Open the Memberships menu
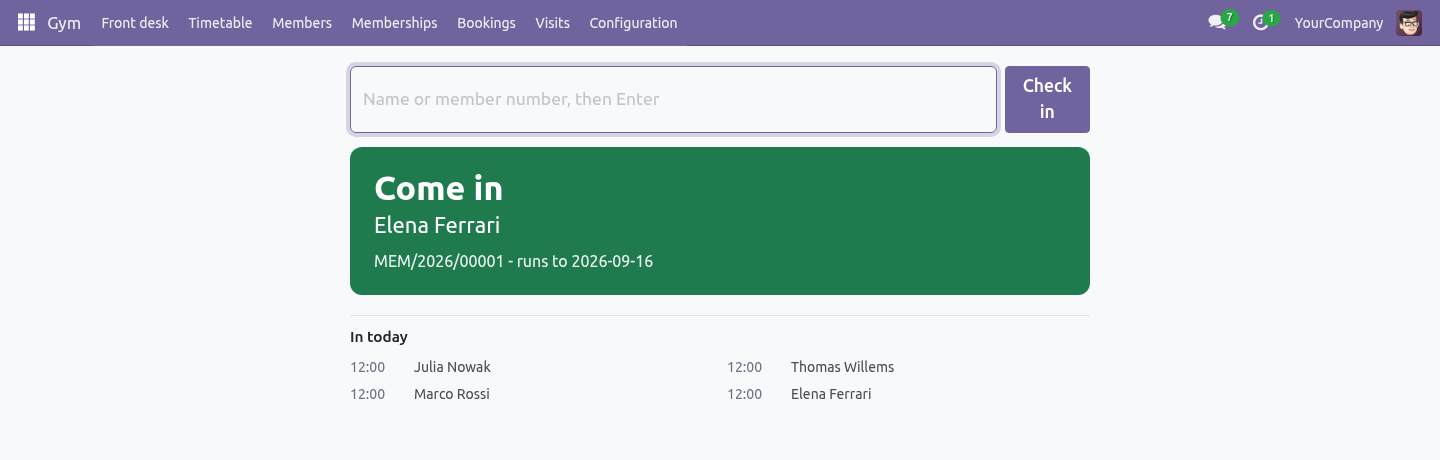This screenshot has height=460, width=1440. (394, 22)
